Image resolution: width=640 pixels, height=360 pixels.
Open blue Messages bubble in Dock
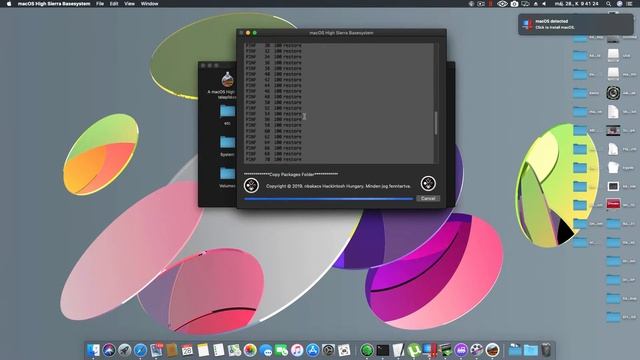click(x=266, y=350)
